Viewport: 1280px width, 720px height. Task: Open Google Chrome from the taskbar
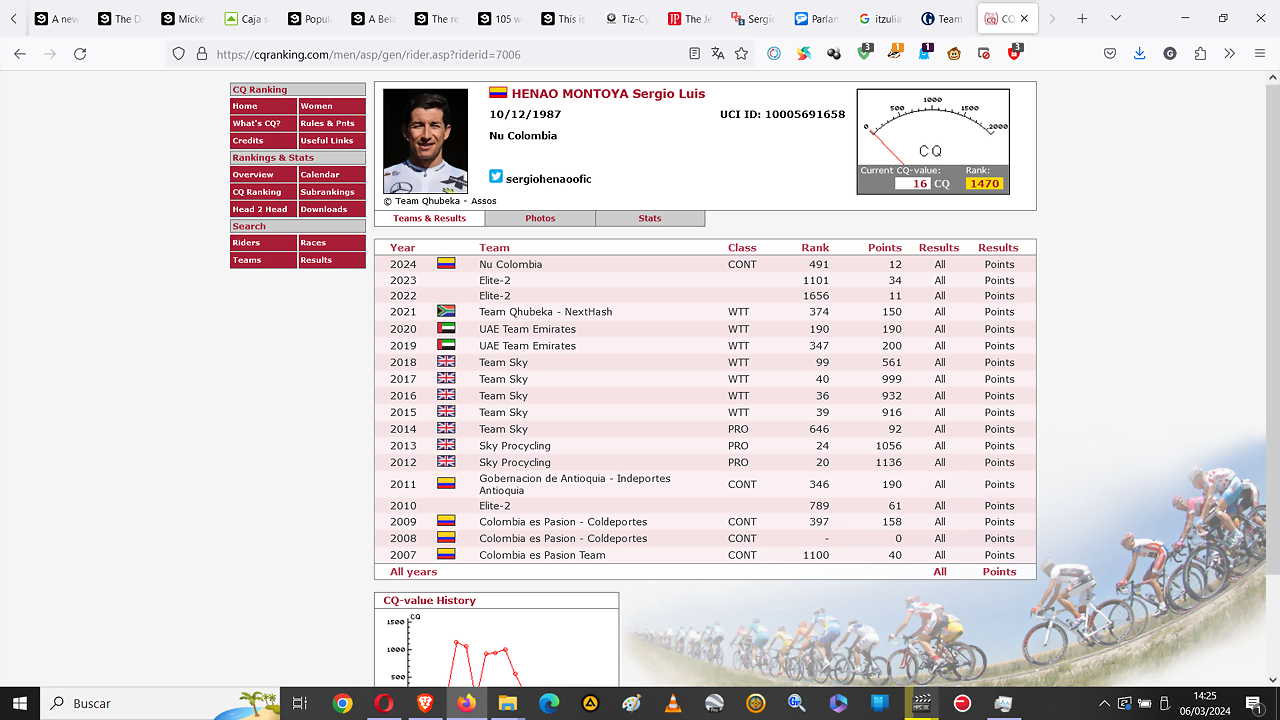[342, 703]
